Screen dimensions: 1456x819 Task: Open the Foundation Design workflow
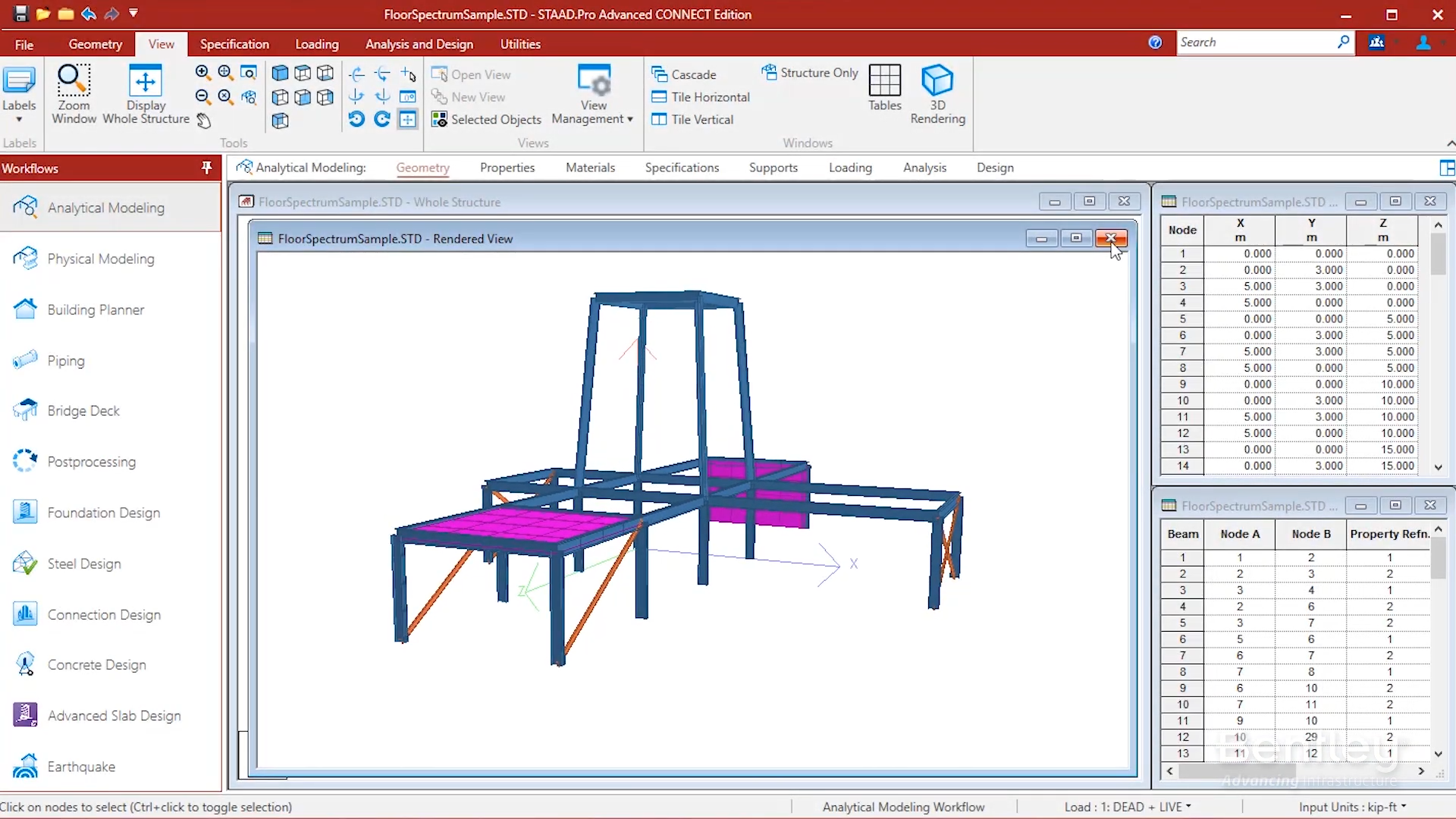coord(102,512)
